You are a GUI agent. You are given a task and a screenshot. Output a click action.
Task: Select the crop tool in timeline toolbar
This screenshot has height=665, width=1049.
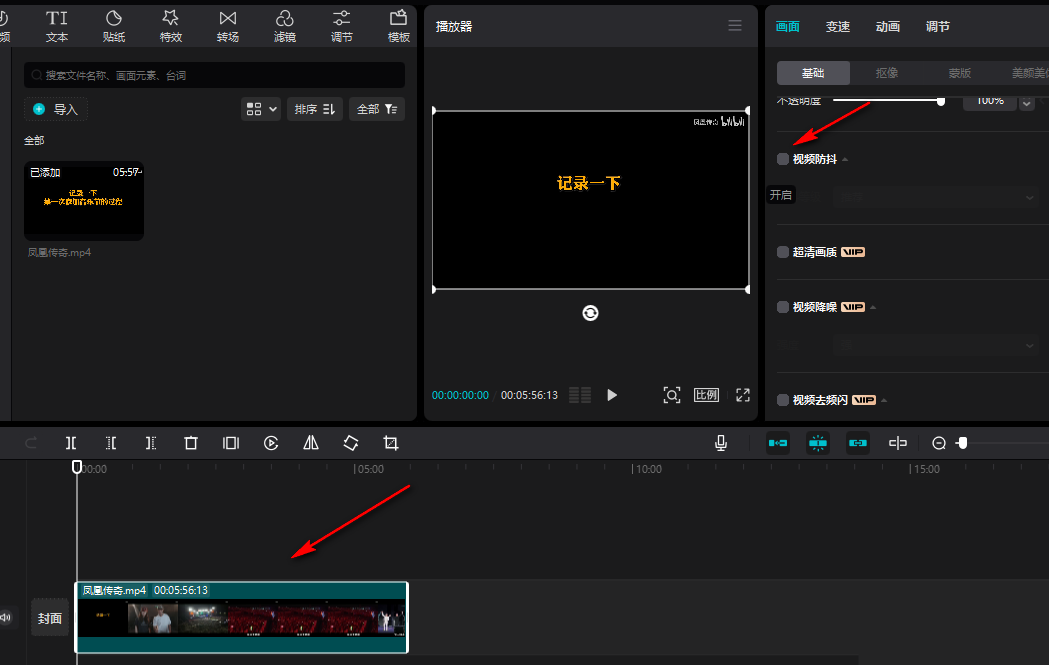(391, 443)
